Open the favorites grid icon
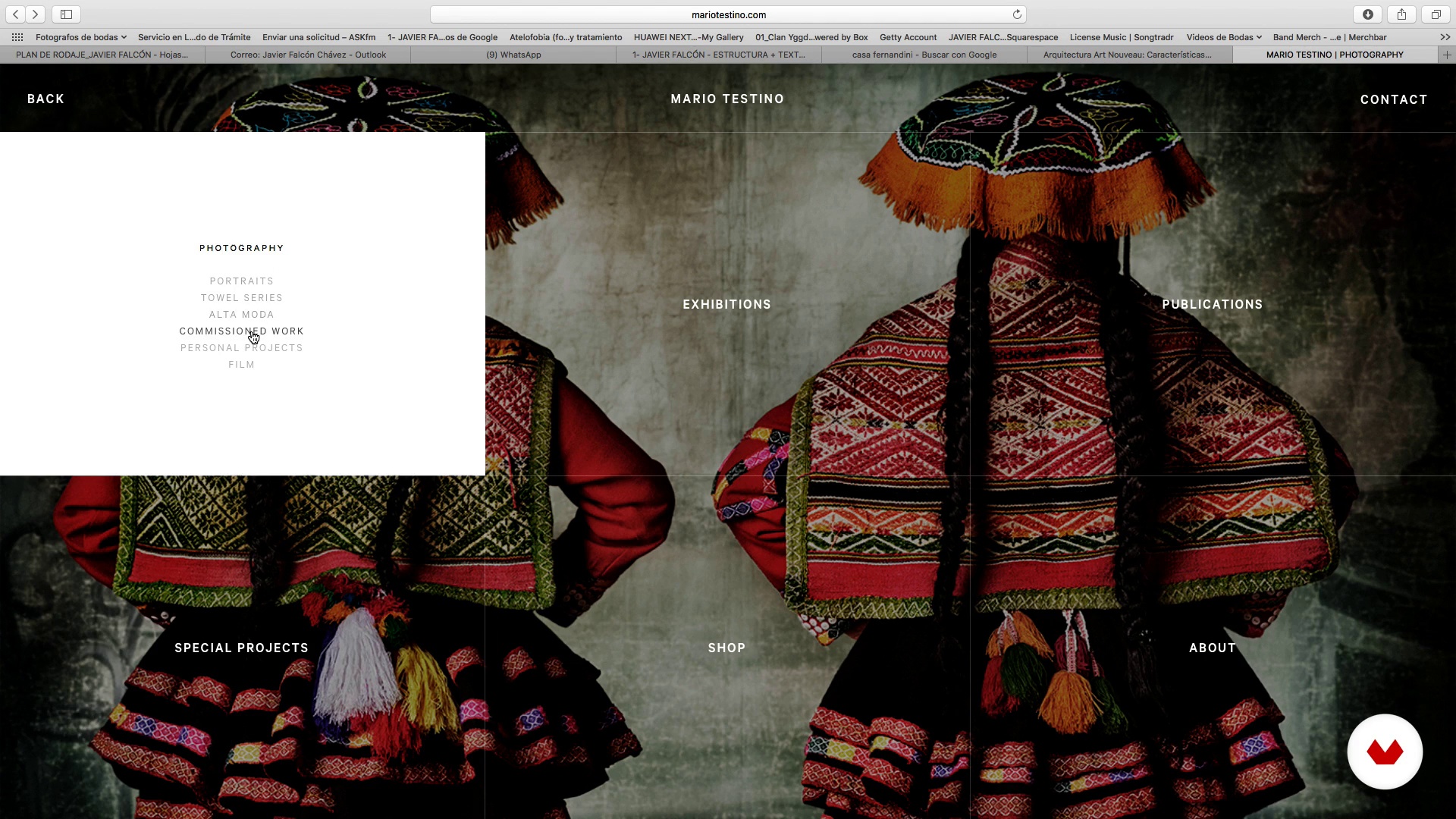The height and width of the screenshot is (819, 1456). point(17,37)
